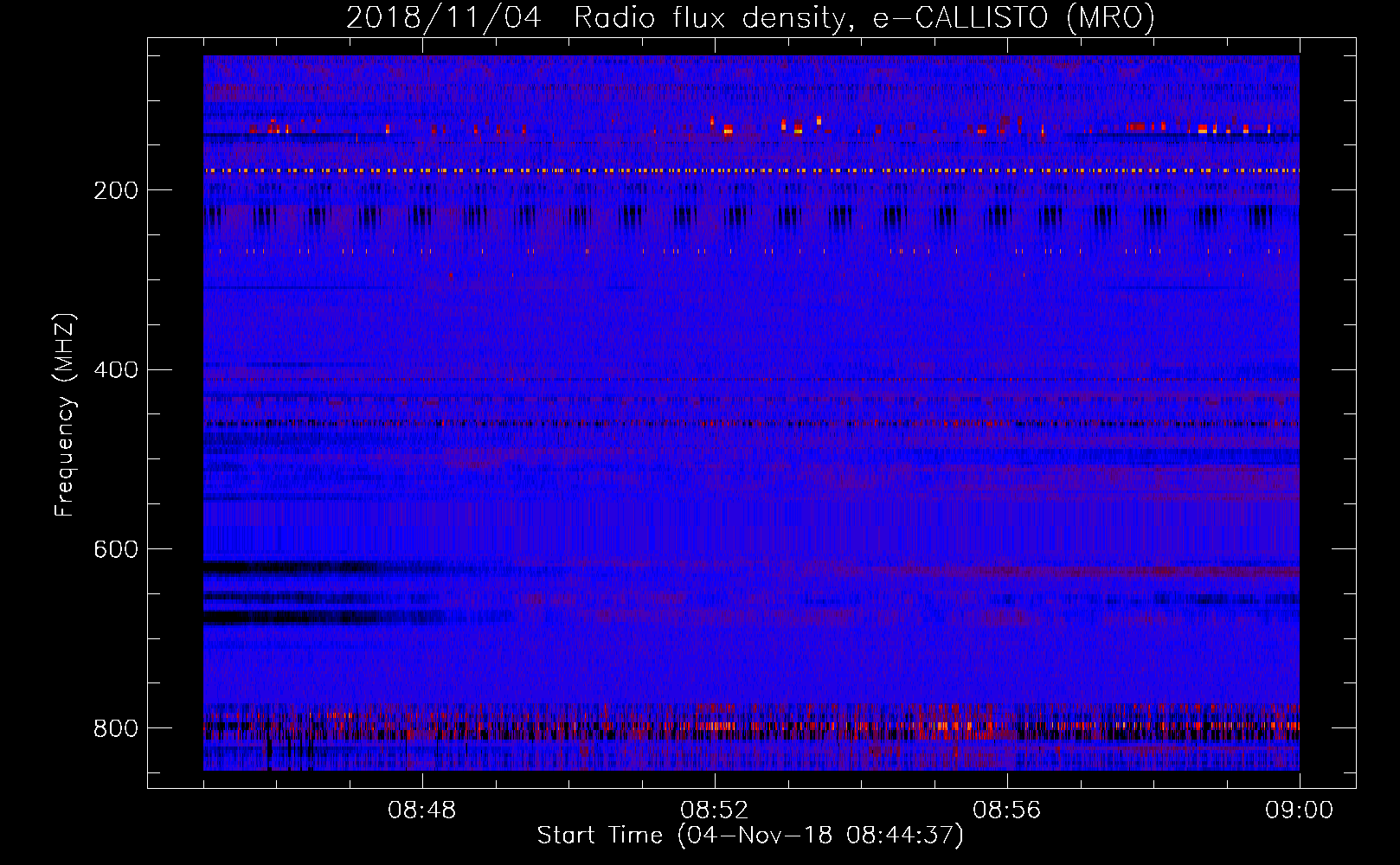The image size is (1400, 865).
Task: Click the 08:52 time tick label
Action: [x=715, y=811]
